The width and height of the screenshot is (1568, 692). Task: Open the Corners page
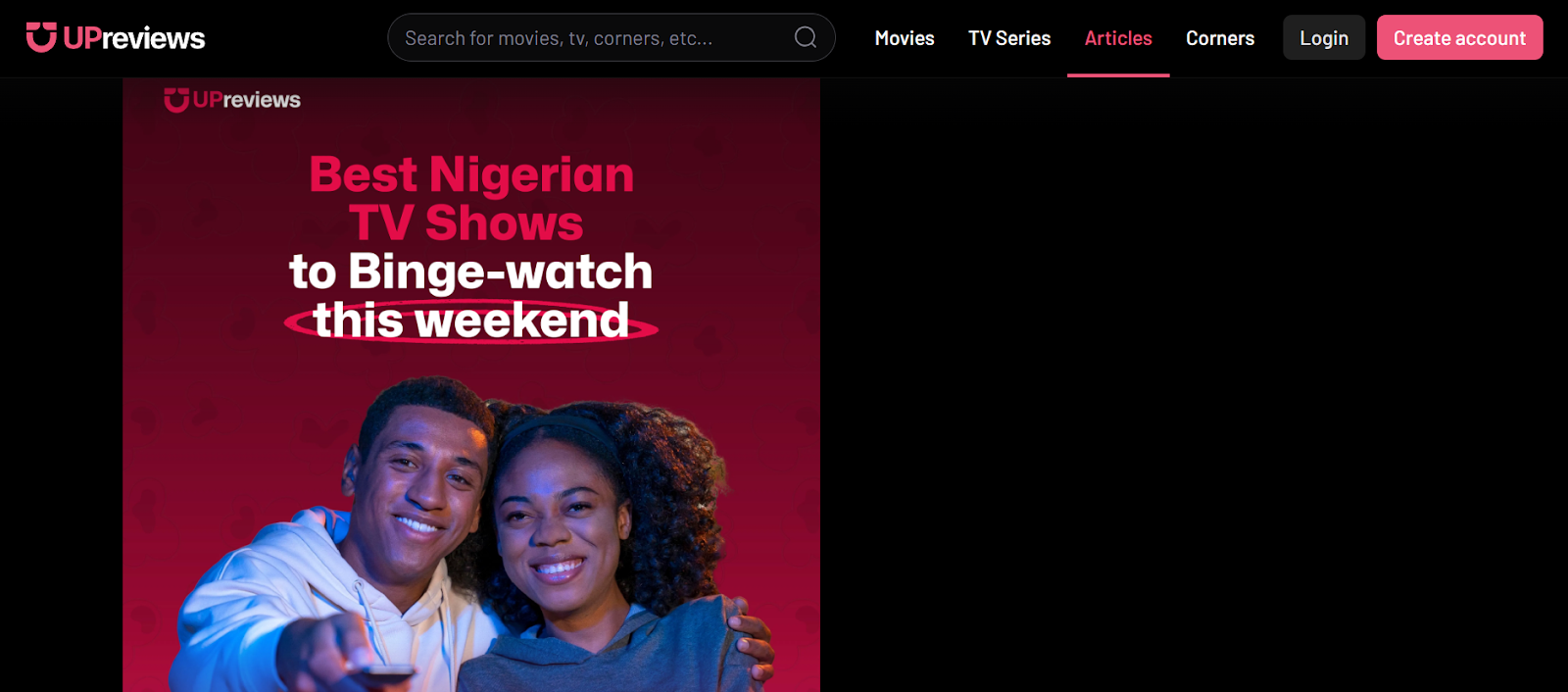pyautogui.click(x=1220, y=38)
